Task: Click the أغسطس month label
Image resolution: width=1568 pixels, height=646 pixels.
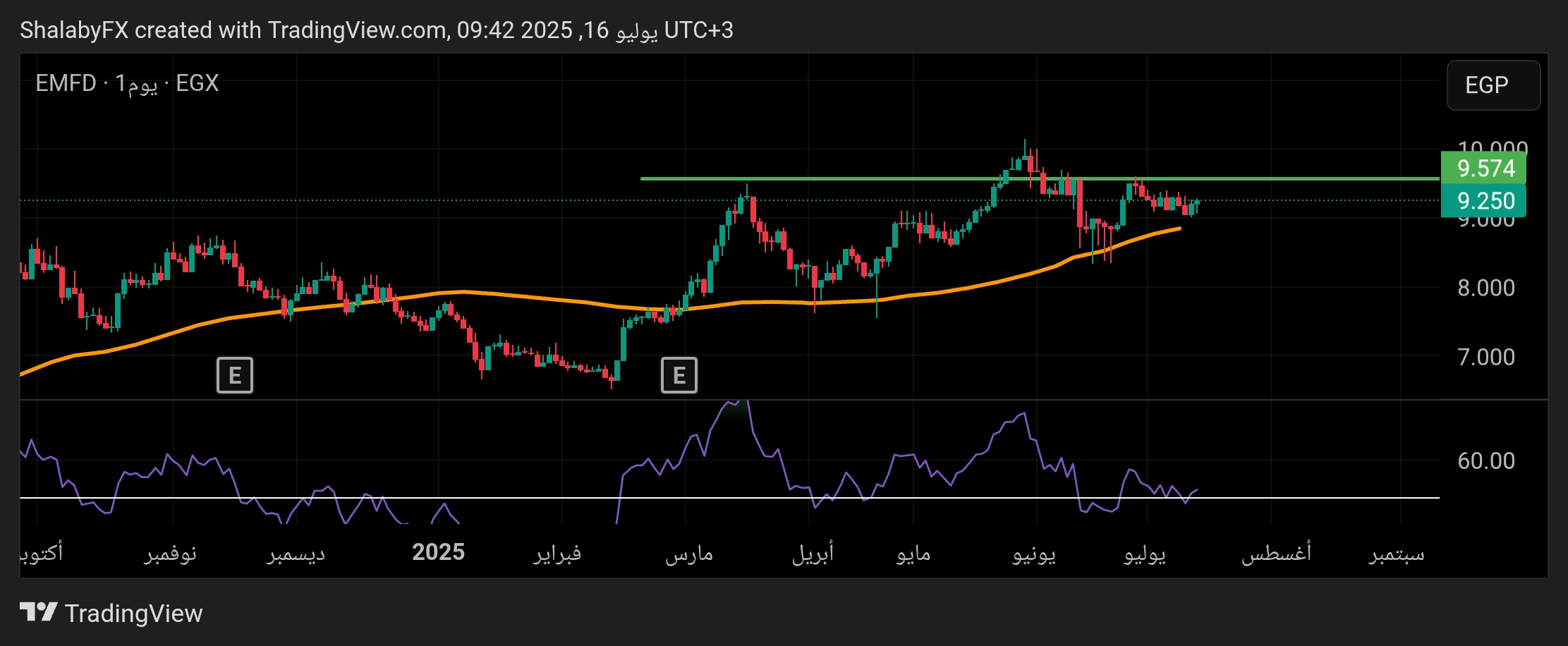Action: click(x=1277, y=553)
